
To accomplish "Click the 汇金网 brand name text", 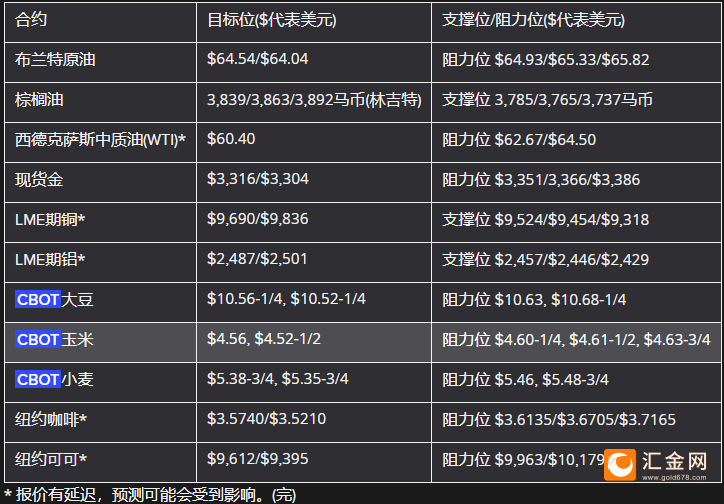I will click(674, 460).
